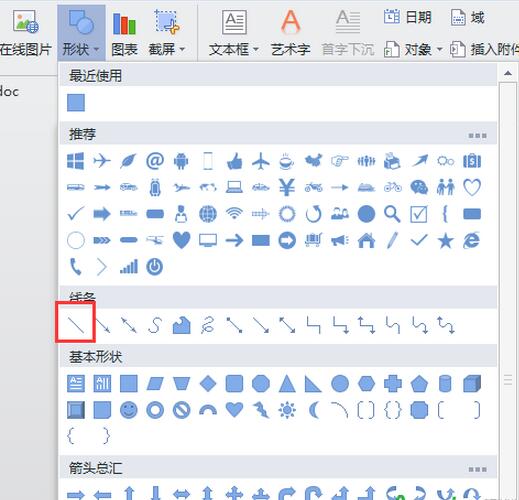Pick the power button shape
Screen dimensions: 519x500
pyautogui.click(x=155, y=267)
